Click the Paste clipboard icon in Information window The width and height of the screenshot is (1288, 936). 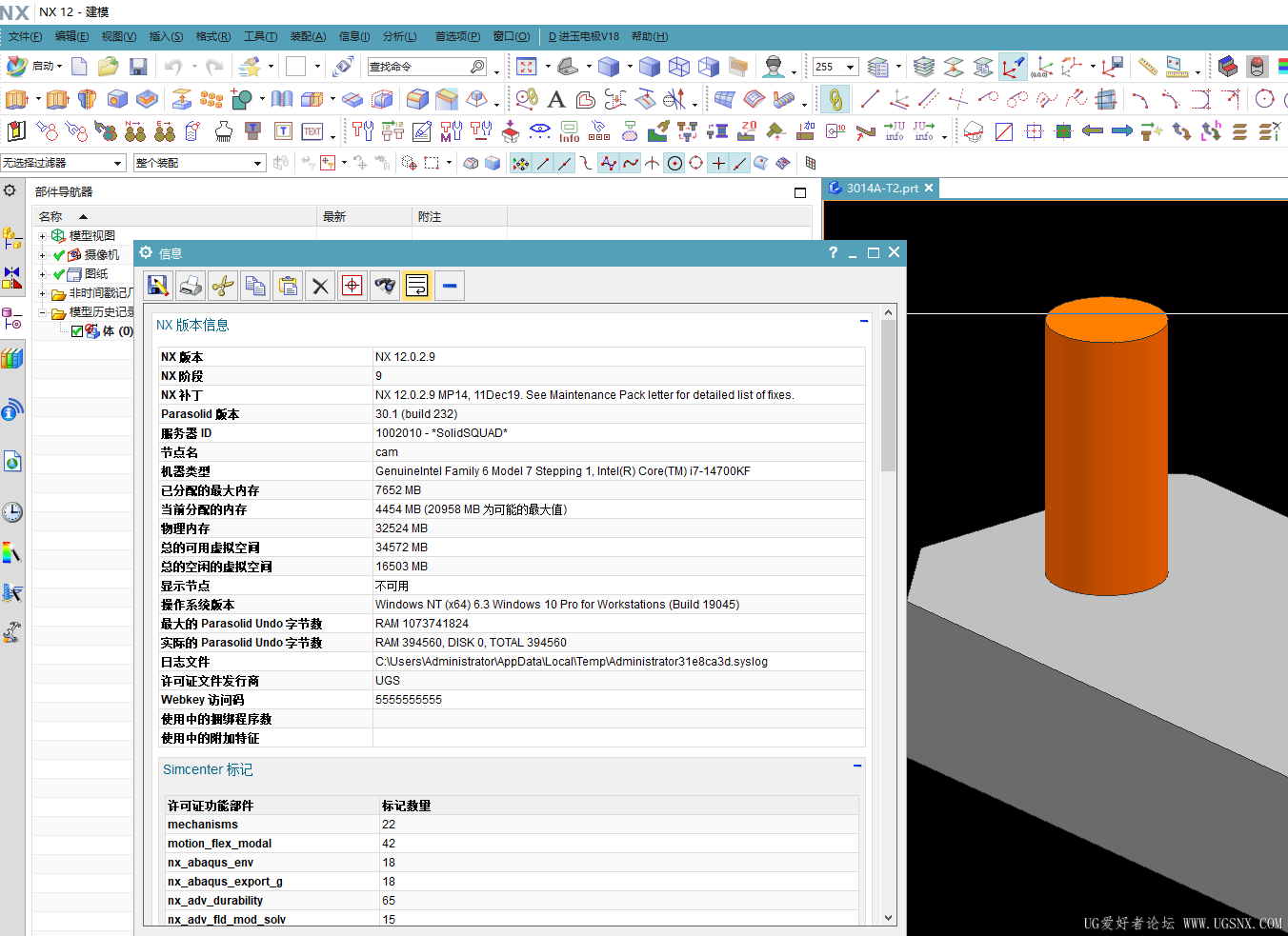288,285
